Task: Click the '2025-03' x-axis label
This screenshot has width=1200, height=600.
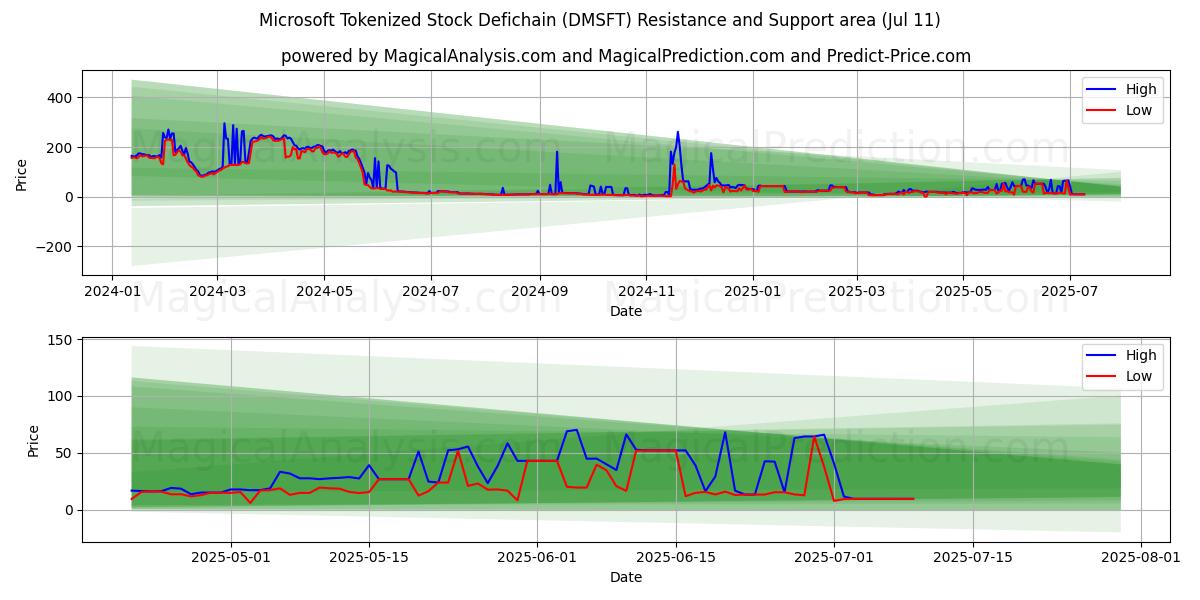Action: click(857, 291)
